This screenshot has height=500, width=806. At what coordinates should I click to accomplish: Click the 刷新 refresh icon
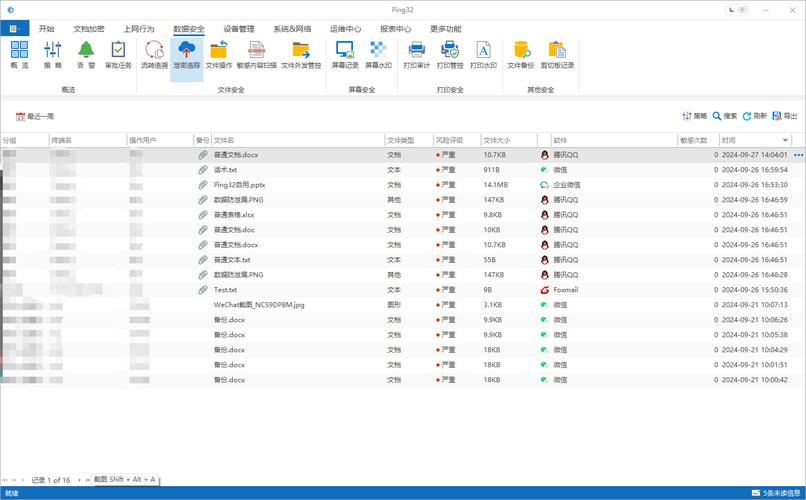747,116
